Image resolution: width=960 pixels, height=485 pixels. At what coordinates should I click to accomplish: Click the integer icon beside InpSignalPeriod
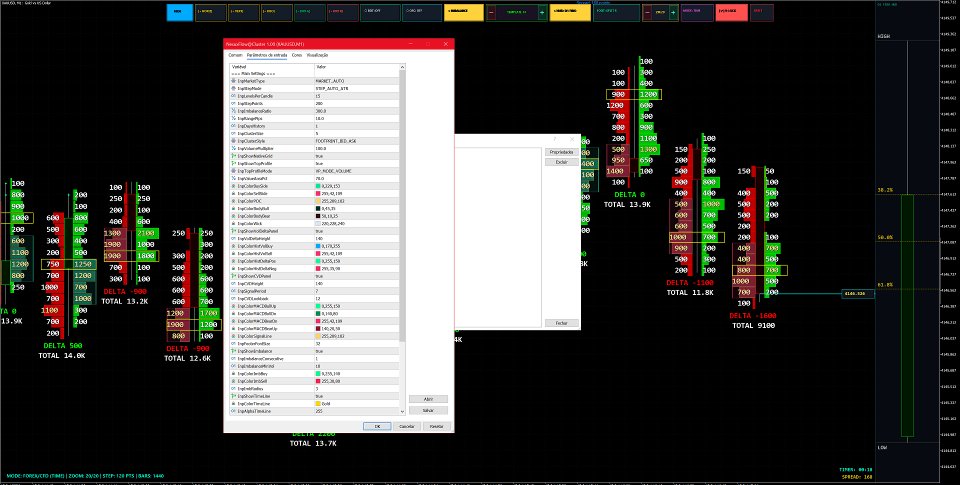pyautogui.click(x=234, y=291)
